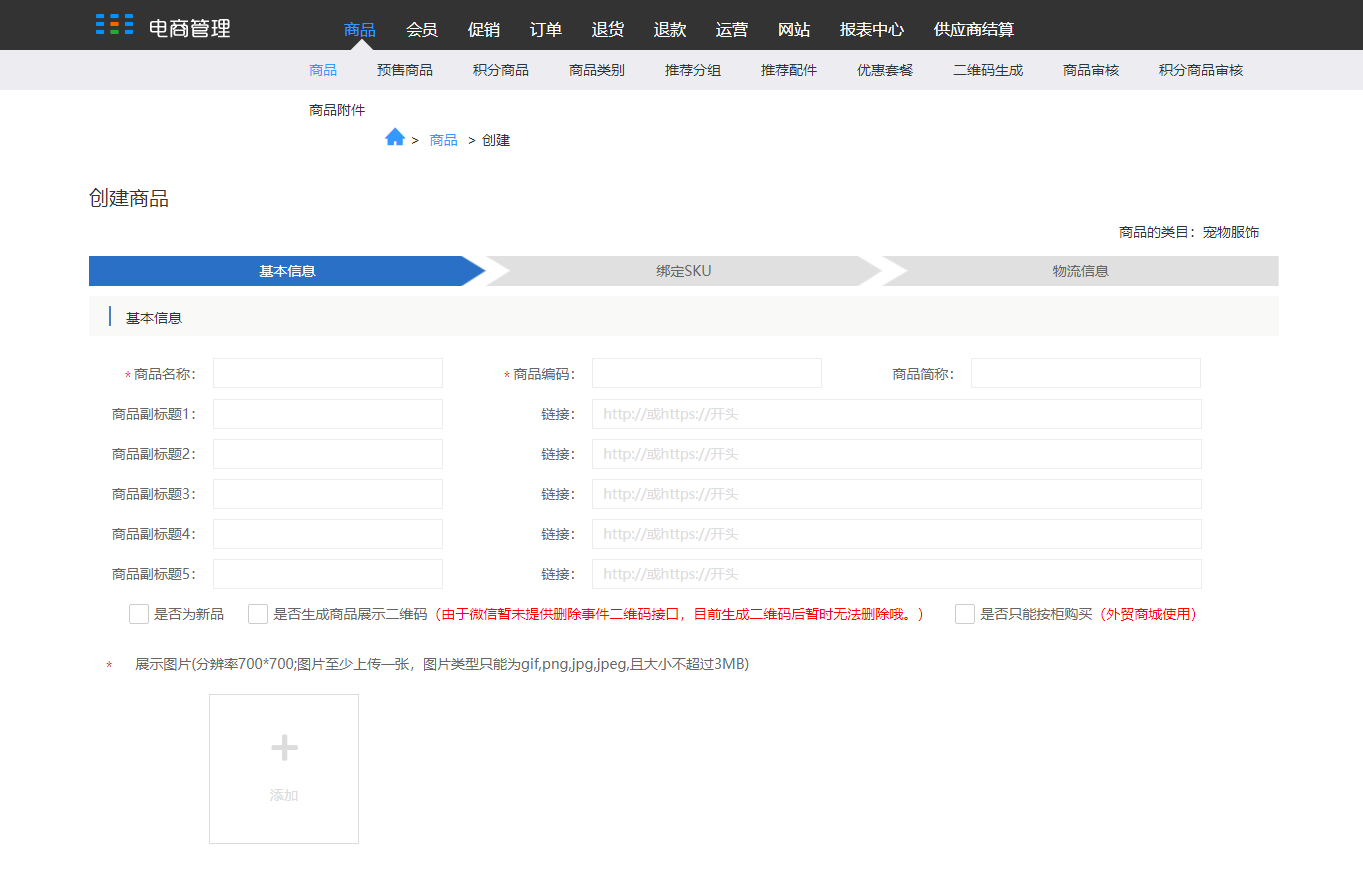The height and width of the screenshot is (877, 1363).
Task: Open the 退款 top menu
Action: [670, 30]
